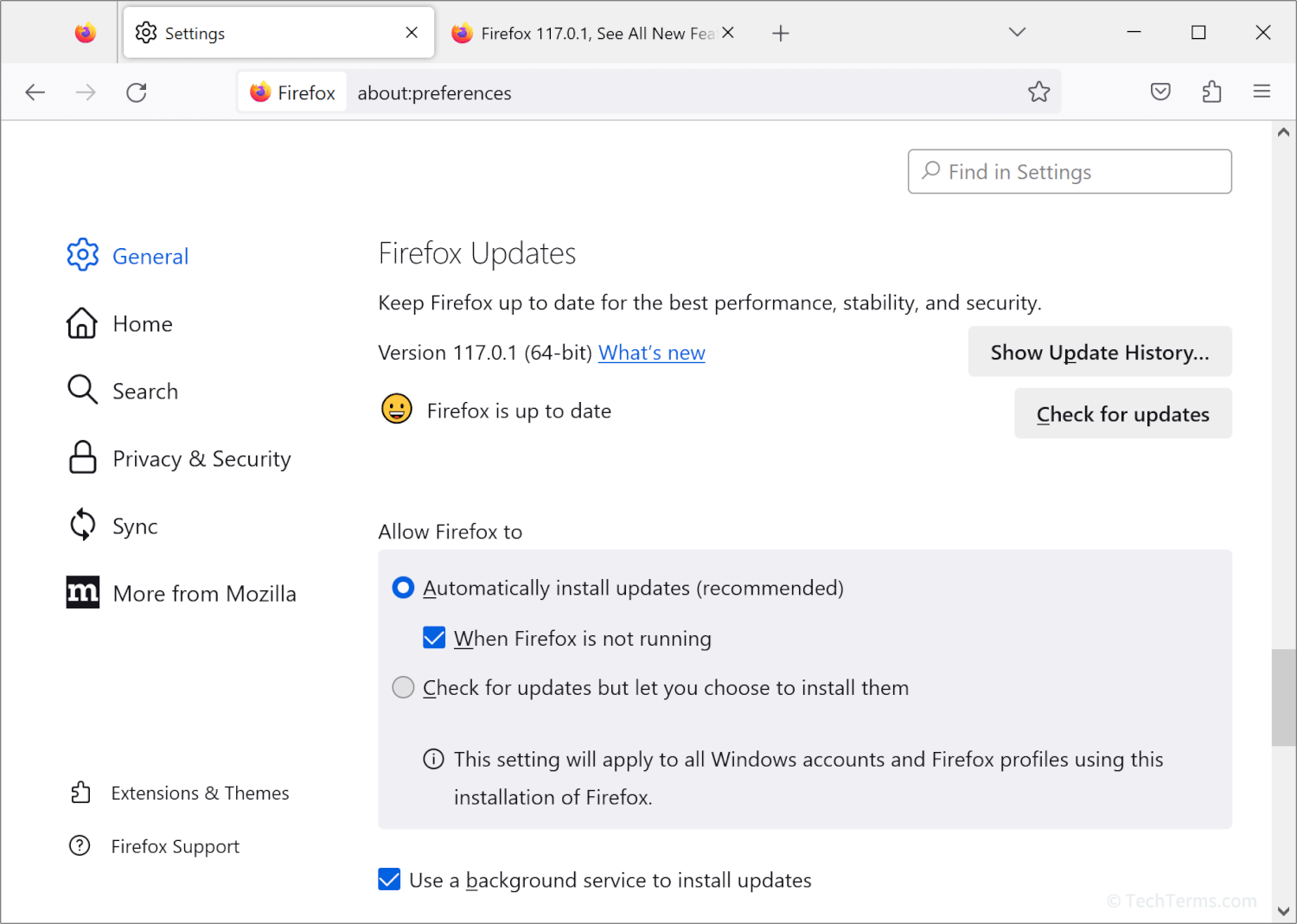The height and width of the screenshot is (924, 1297).
Task: Save page to Pocket
Action: coord(1160,91)
